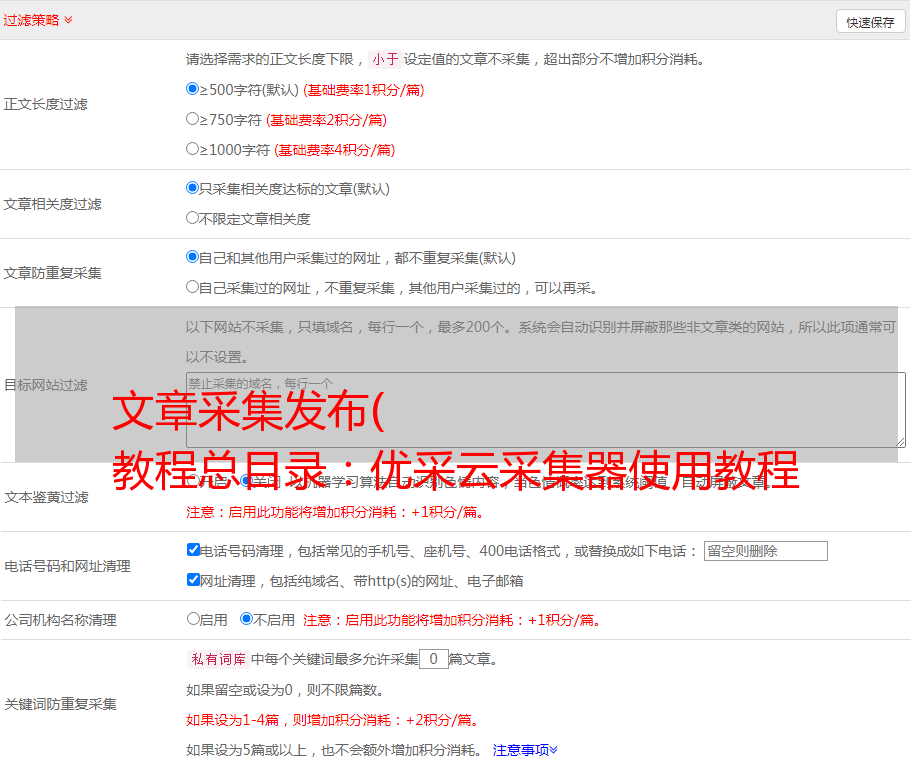Image resolution: width=912 pixels, height=768 pixels.
Task: Enable 公司机构名称清理 with 启用 radio
Action: (194, 619)
